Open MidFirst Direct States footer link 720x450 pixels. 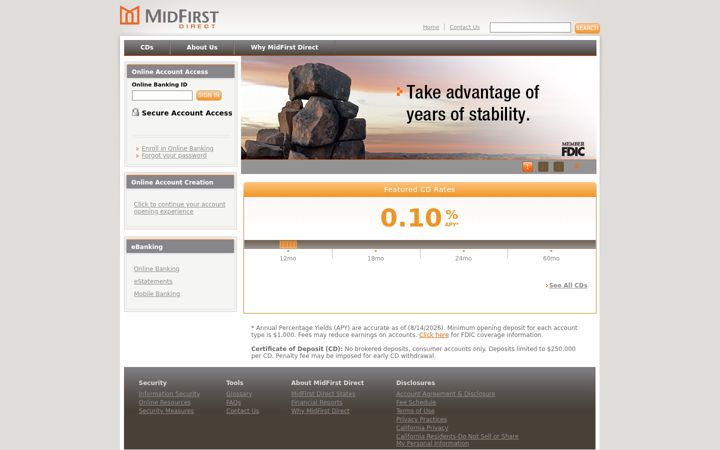coord(323,394)
